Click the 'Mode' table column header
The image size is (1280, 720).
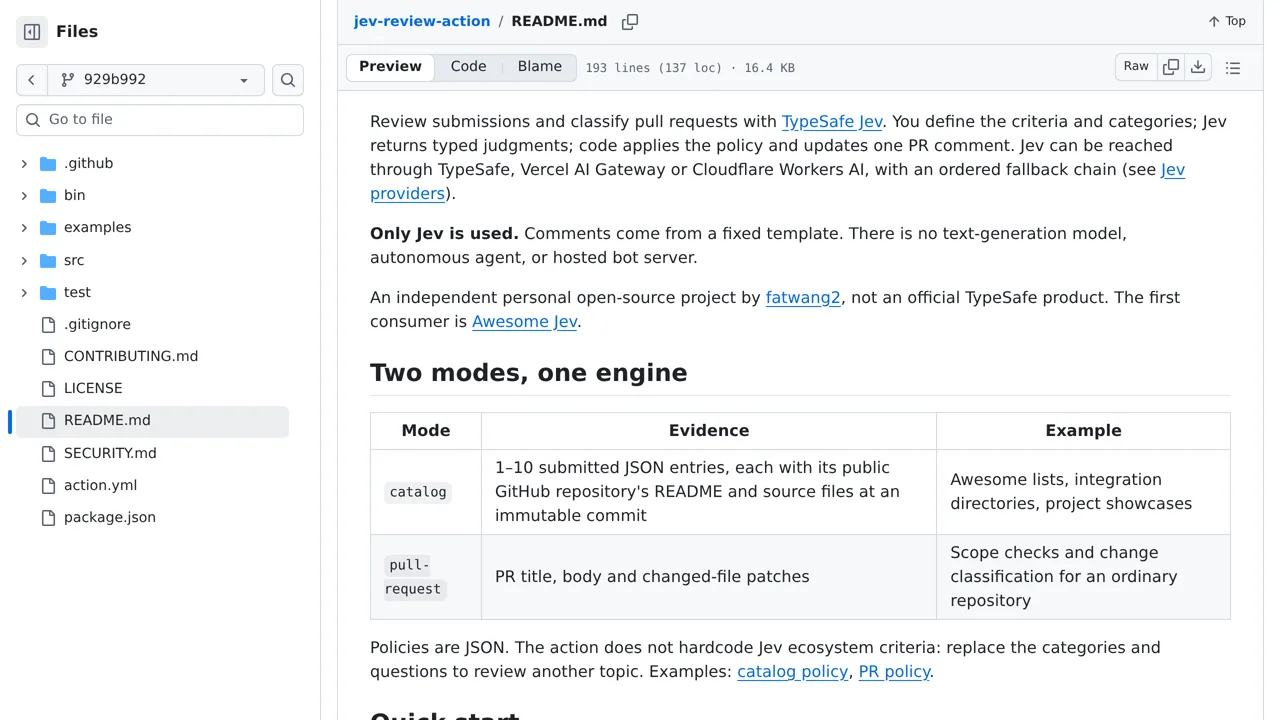point(426,431)
